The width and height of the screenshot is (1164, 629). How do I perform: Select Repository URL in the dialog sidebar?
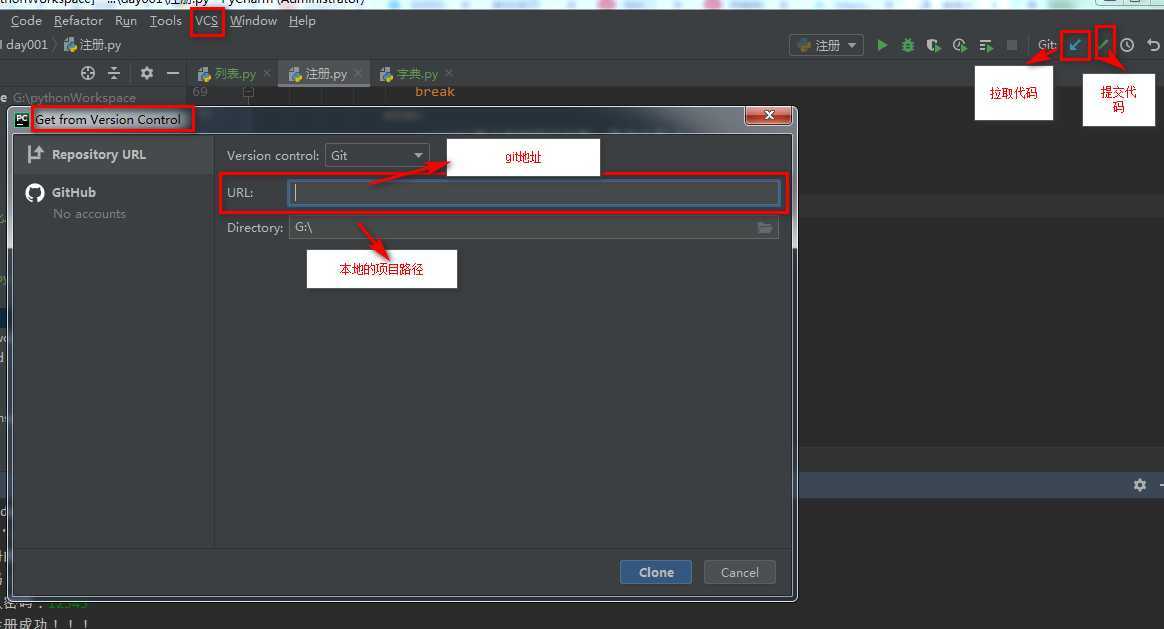(114, 154)
